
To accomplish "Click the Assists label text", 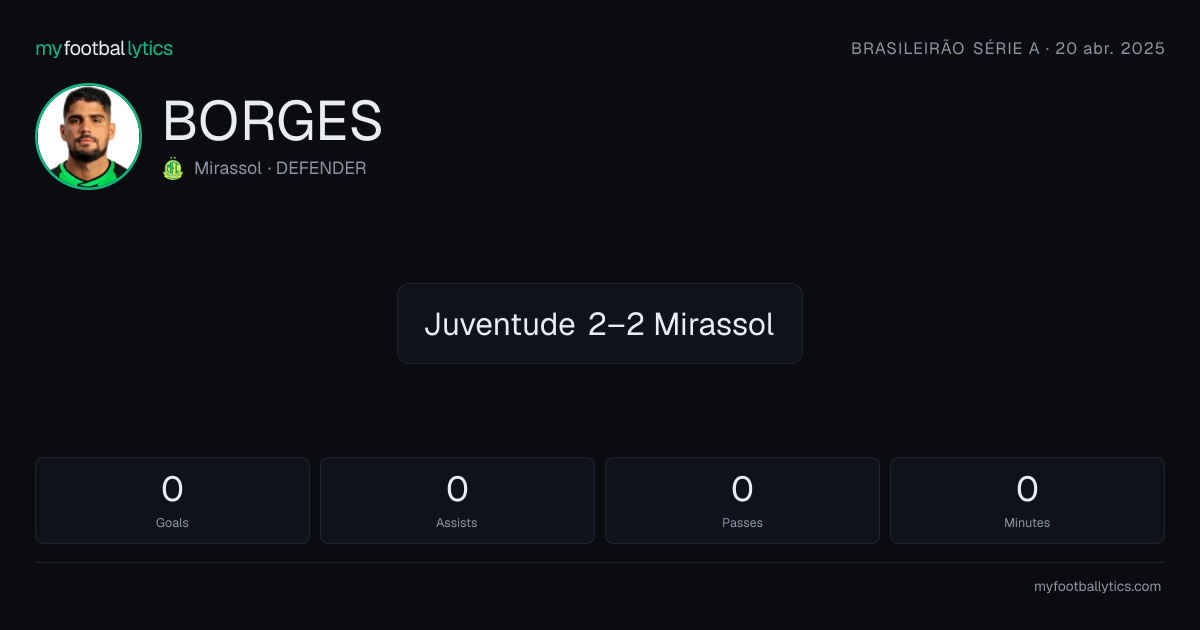I will point(457,522).
